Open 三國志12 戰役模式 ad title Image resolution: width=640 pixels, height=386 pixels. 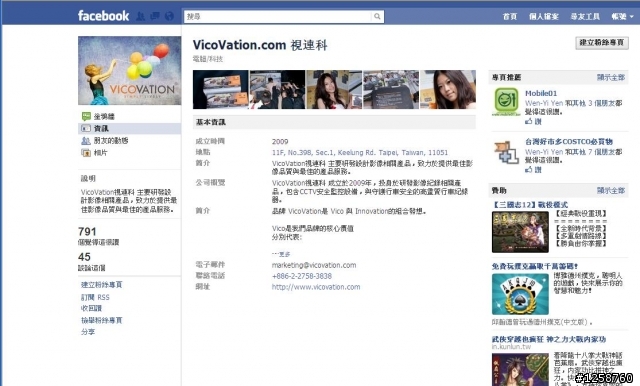click(530, 204)
